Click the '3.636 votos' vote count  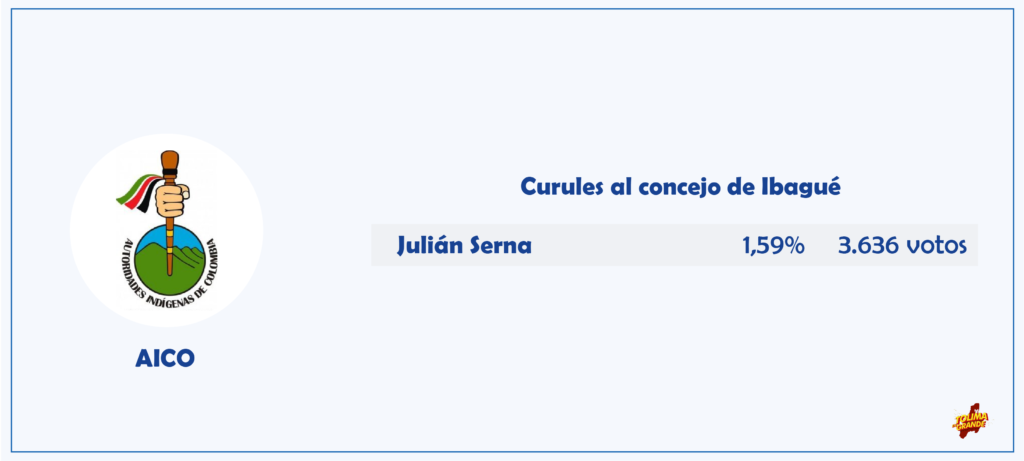click(x=902, y=246)
